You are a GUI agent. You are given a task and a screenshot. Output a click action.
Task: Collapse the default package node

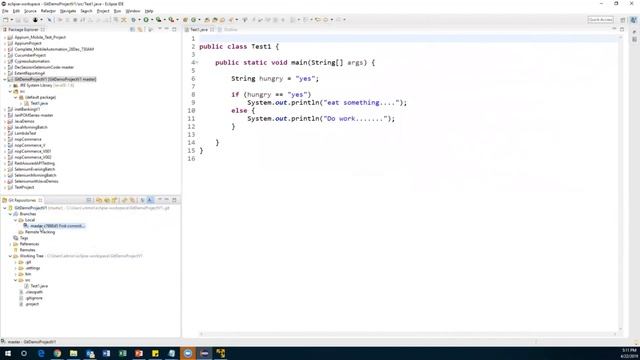pos(16,97)
